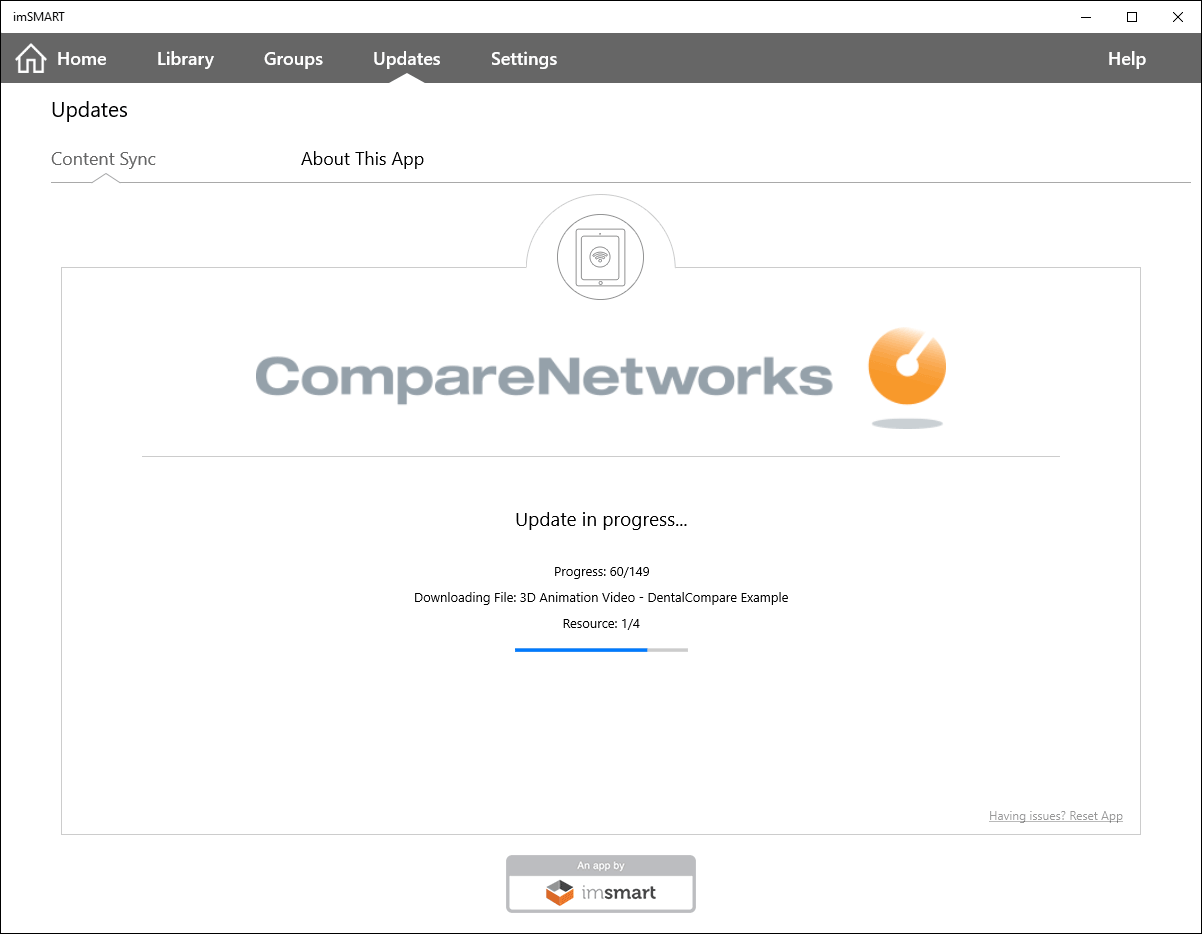Click the download progress bar
Image resolution: width=1202 pixels, height=934 pixels.
point(601,650)
